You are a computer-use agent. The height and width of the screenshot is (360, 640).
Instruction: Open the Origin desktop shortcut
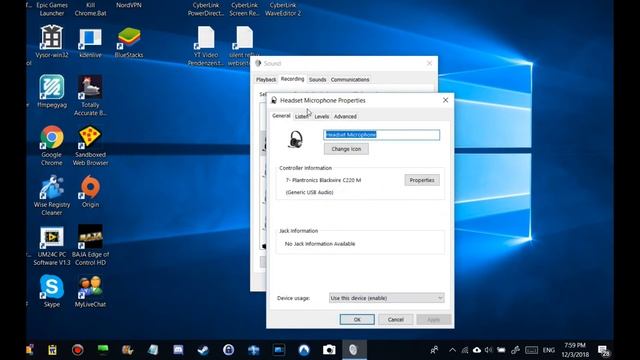[90, 191]
